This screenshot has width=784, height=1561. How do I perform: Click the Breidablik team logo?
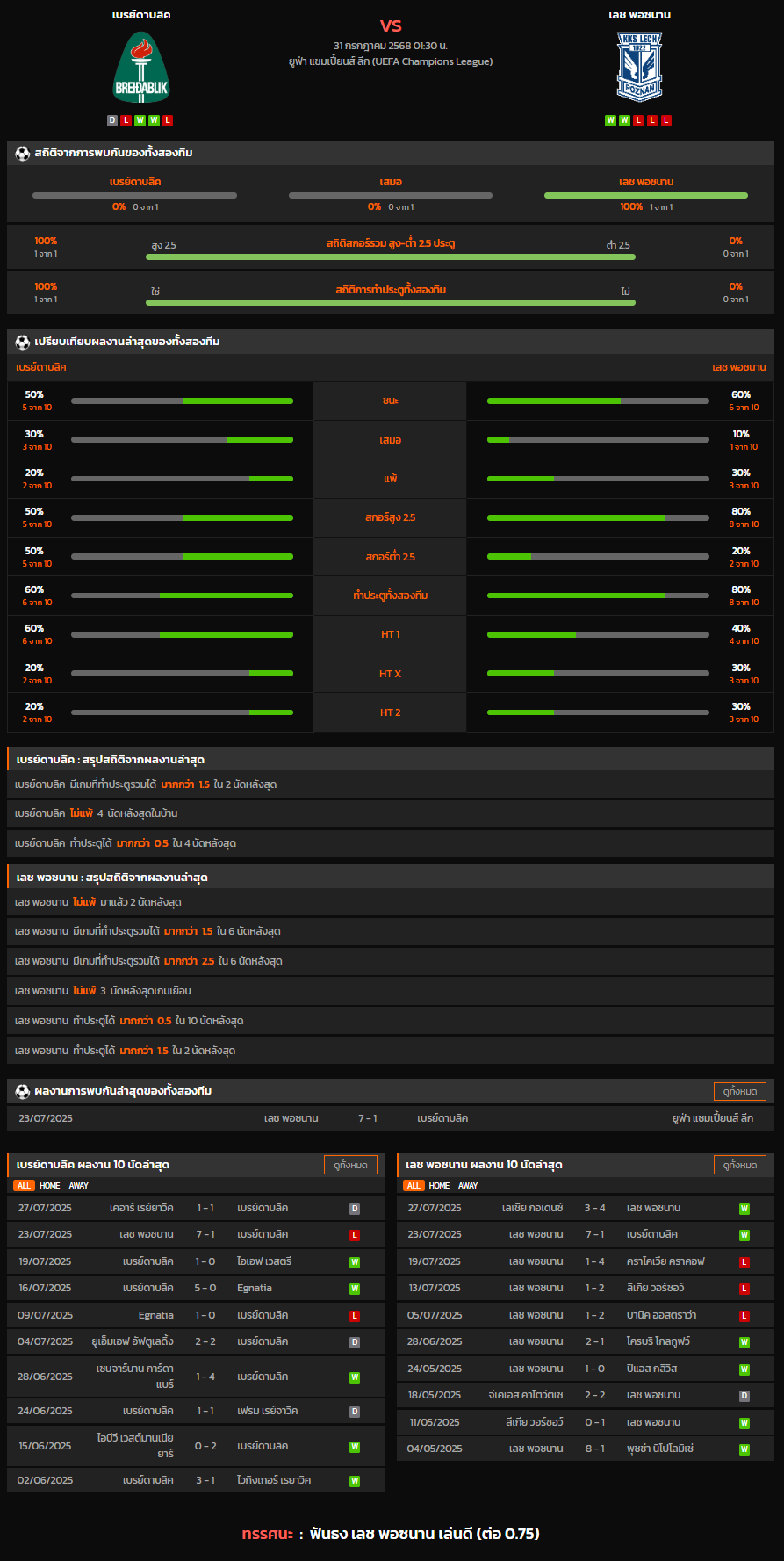pos(141,67)
